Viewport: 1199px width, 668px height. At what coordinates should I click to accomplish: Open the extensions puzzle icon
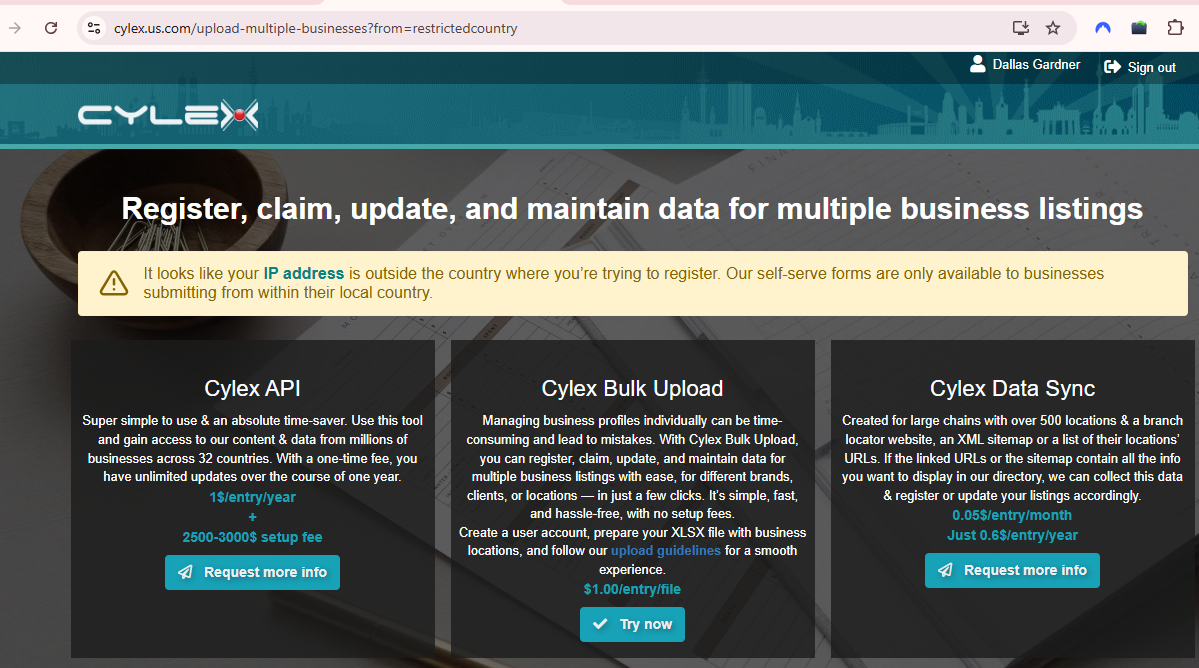(x=1175, y=28)
